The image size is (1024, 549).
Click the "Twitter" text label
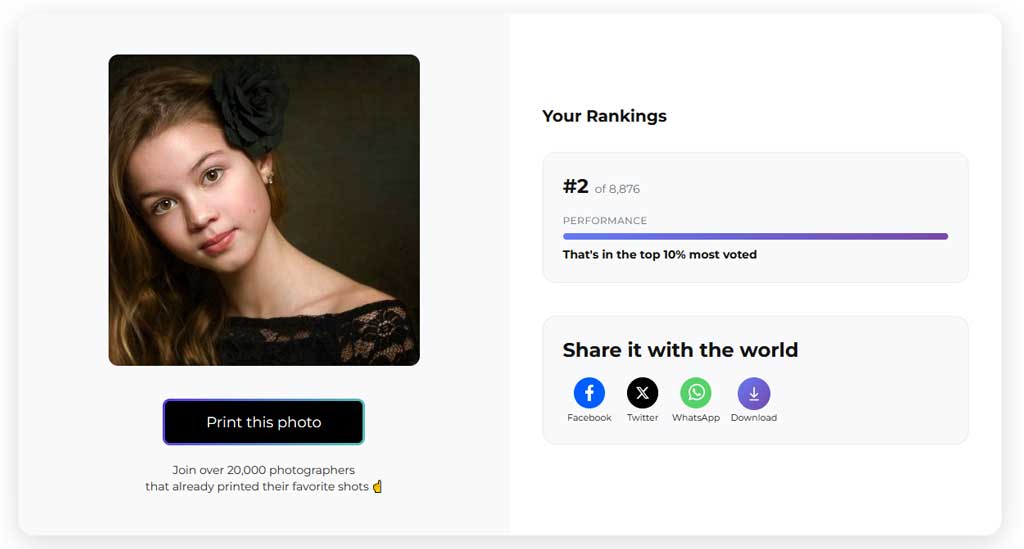(642, 418)
